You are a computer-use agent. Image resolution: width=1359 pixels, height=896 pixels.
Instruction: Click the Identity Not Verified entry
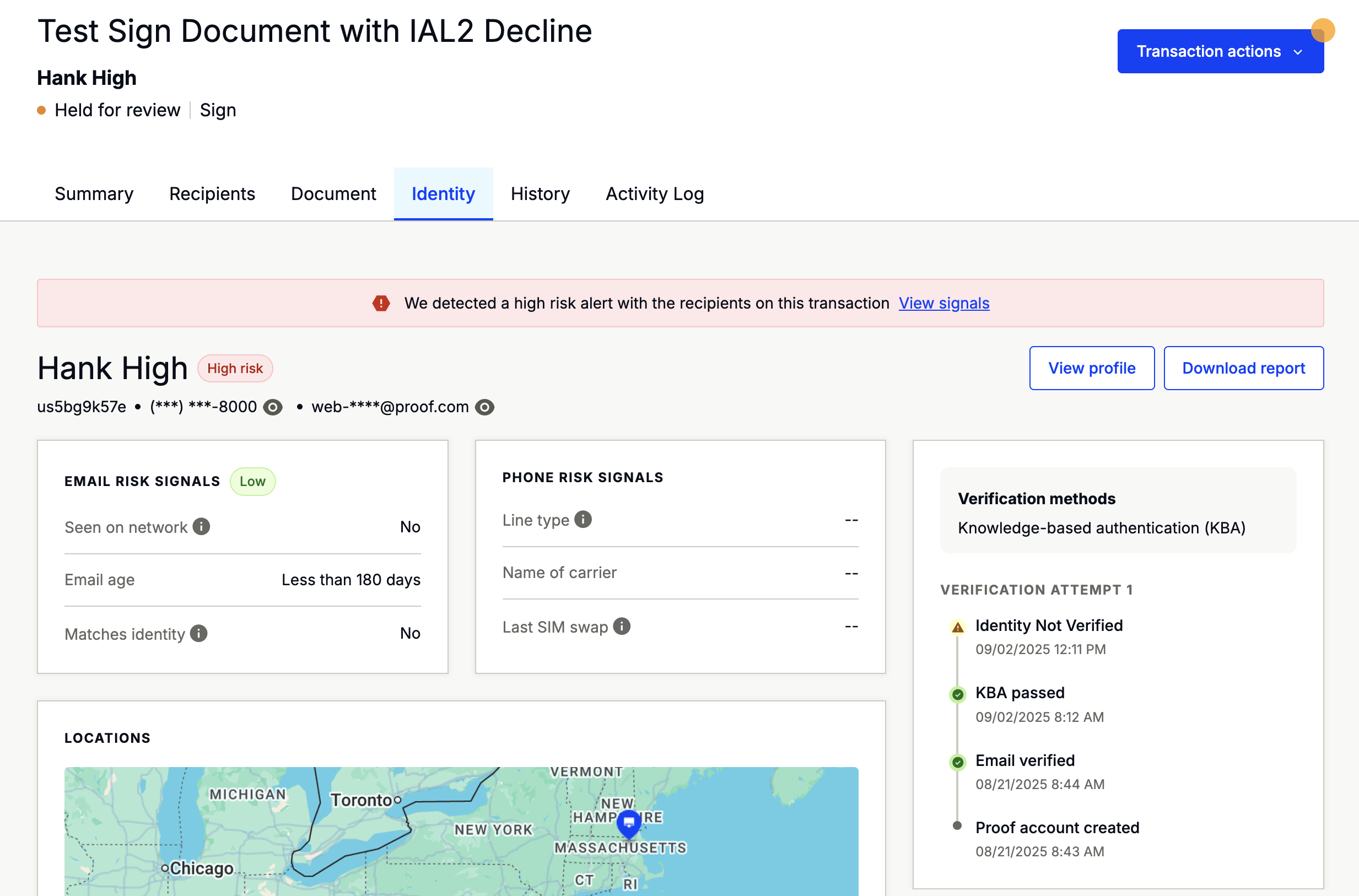pyautogui.click(x=1049, y=625)
